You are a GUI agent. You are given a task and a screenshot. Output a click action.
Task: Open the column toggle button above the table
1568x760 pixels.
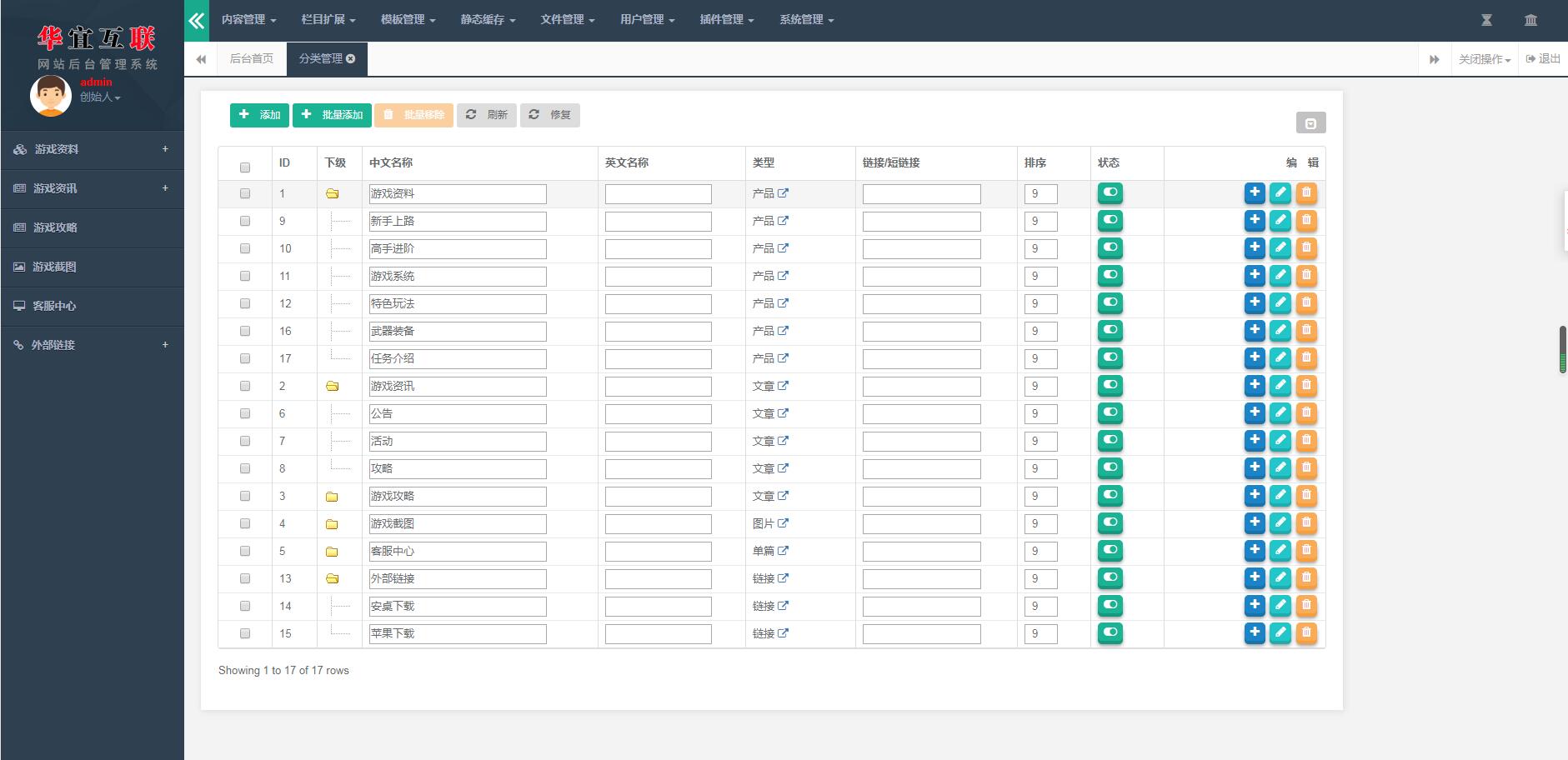point(1310,123)
